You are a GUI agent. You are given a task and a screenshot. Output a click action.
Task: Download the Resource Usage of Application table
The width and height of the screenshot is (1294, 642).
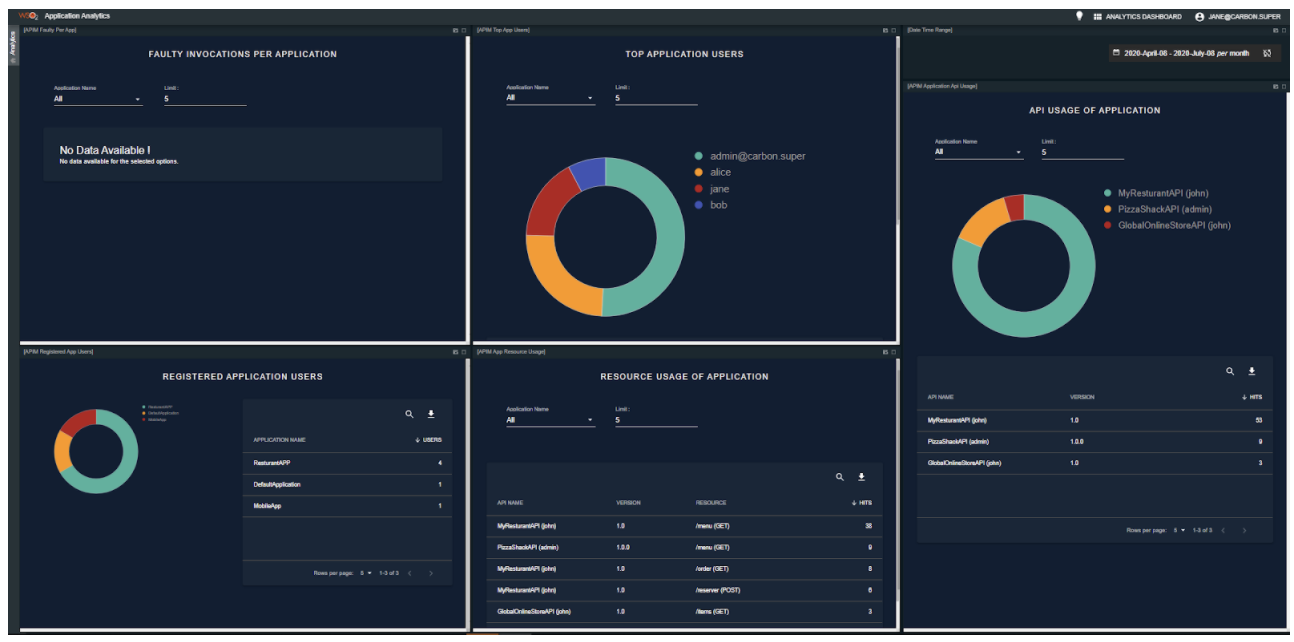861,477
